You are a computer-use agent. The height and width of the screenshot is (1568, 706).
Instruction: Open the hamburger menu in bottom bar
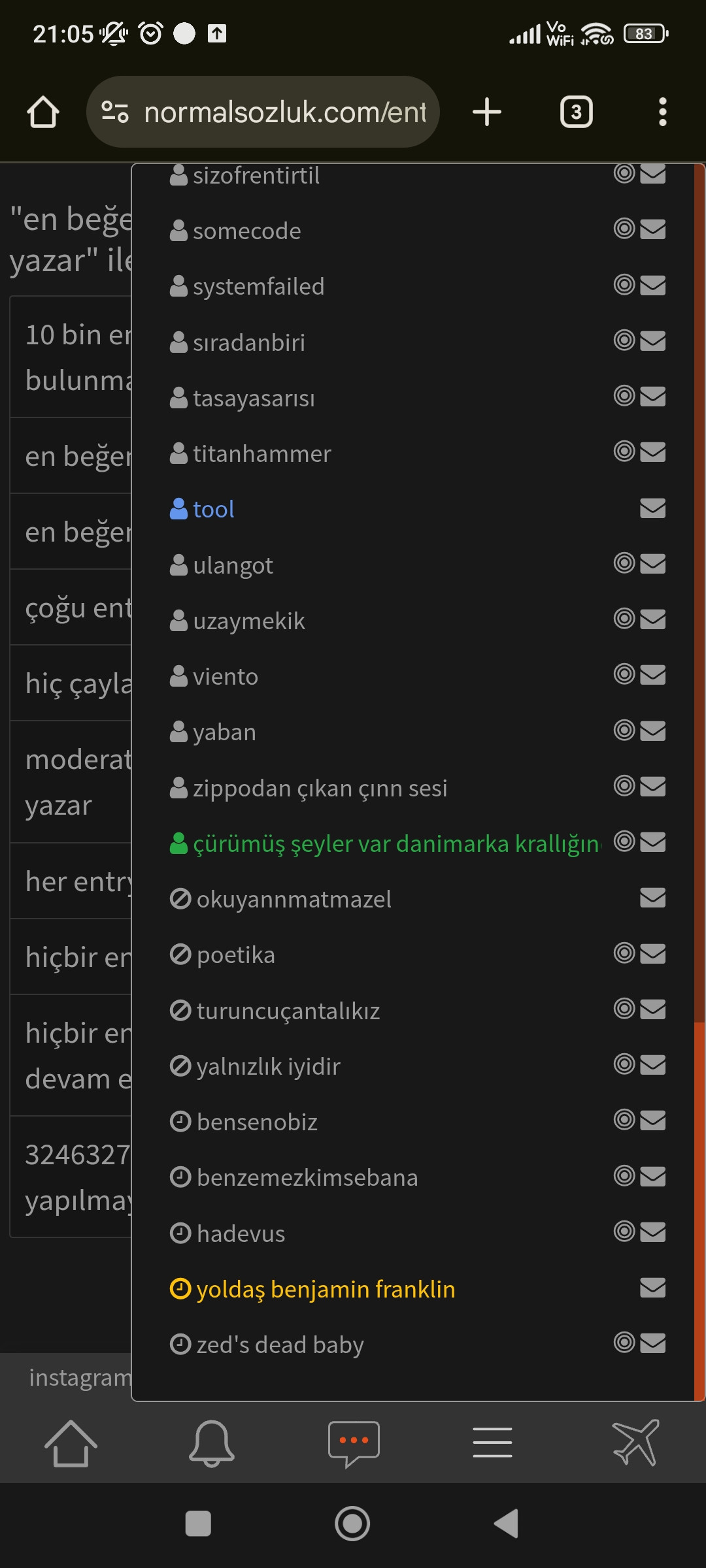point(492,1443)
